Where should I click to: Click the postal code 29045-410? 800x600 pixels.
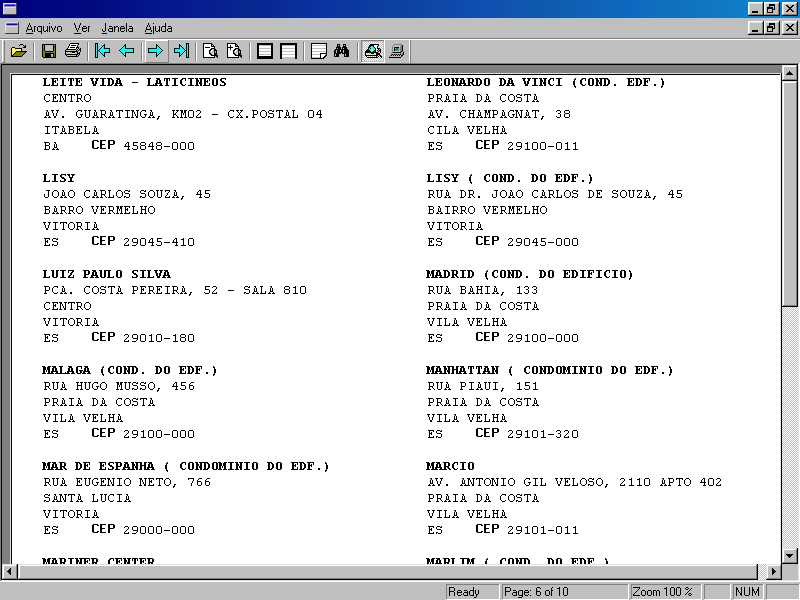coord(159,242)
